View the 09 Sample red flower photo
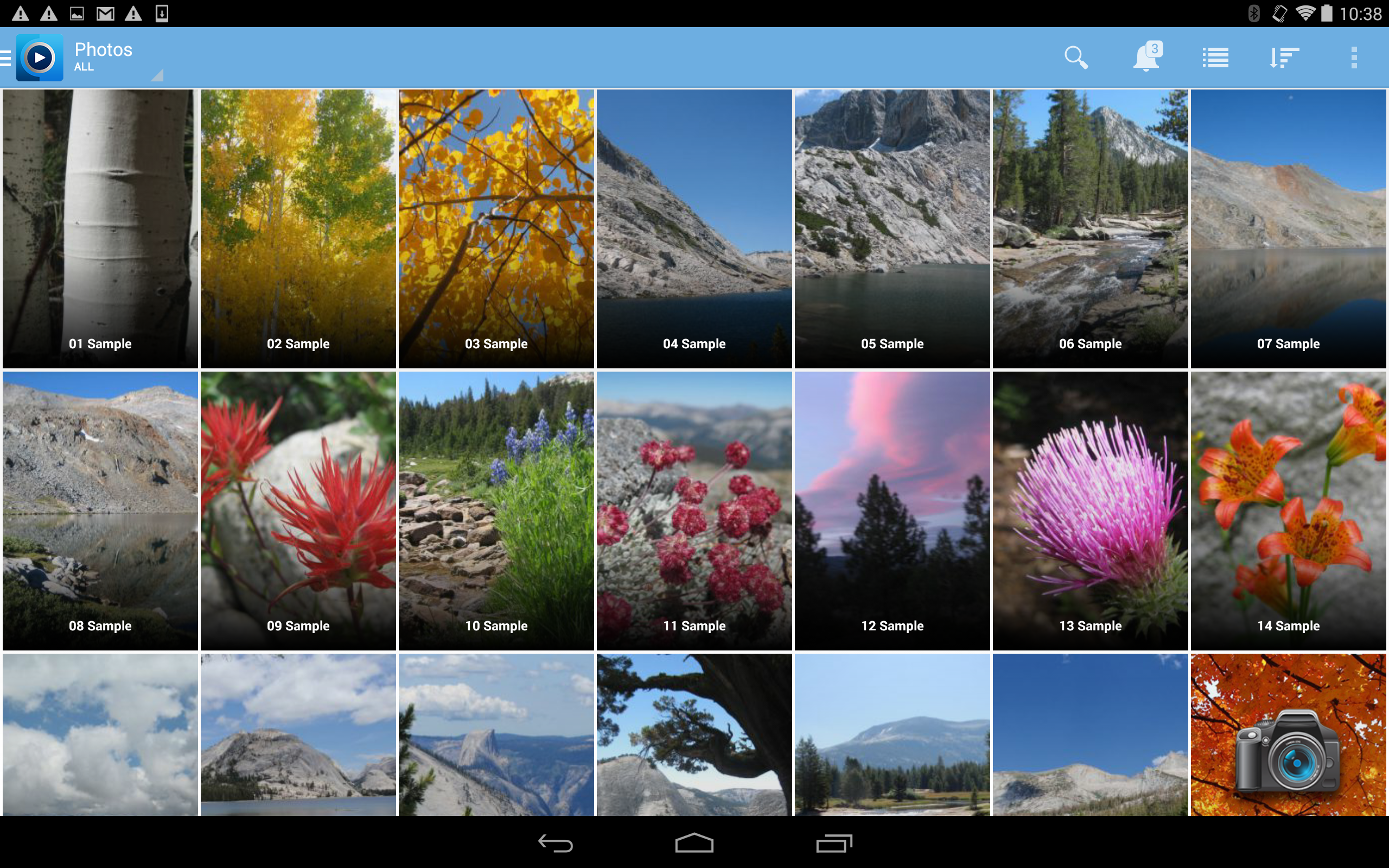The height and width of the screenshot is (868, 1389). point(298,510)
